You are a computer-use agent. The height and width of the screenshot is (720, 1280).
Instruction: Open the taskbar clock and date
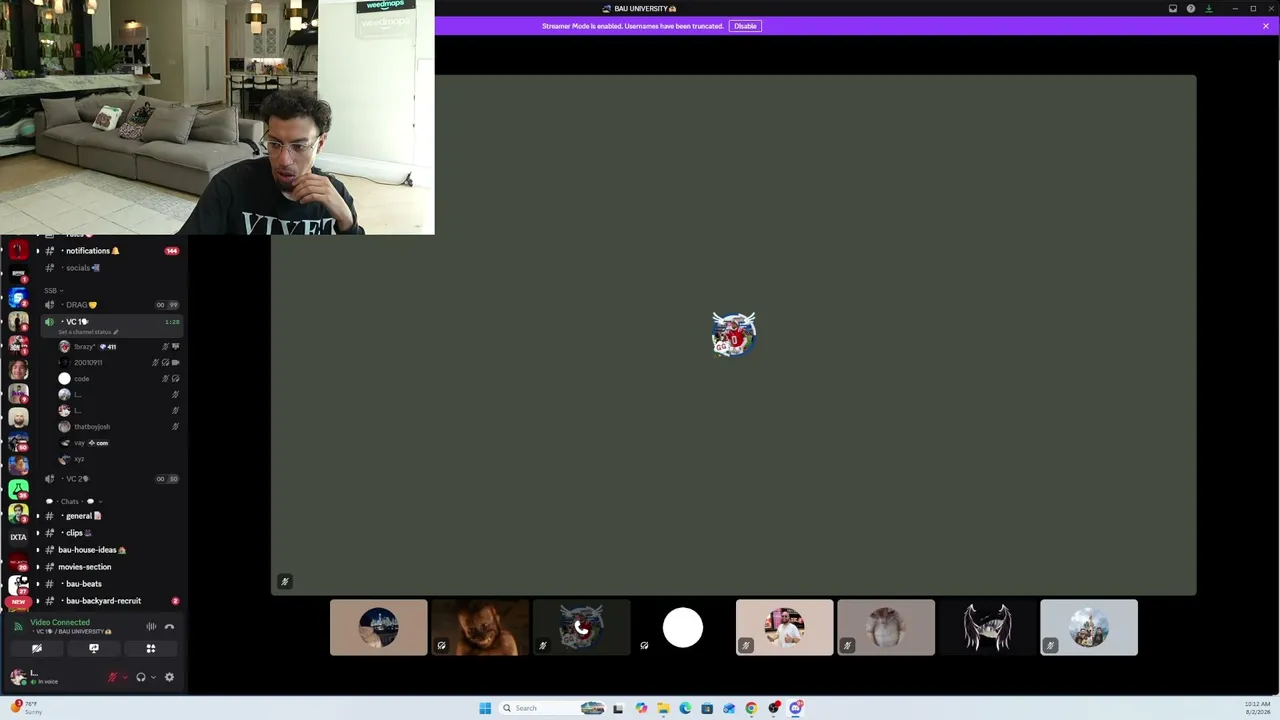tap(1258, 708)
